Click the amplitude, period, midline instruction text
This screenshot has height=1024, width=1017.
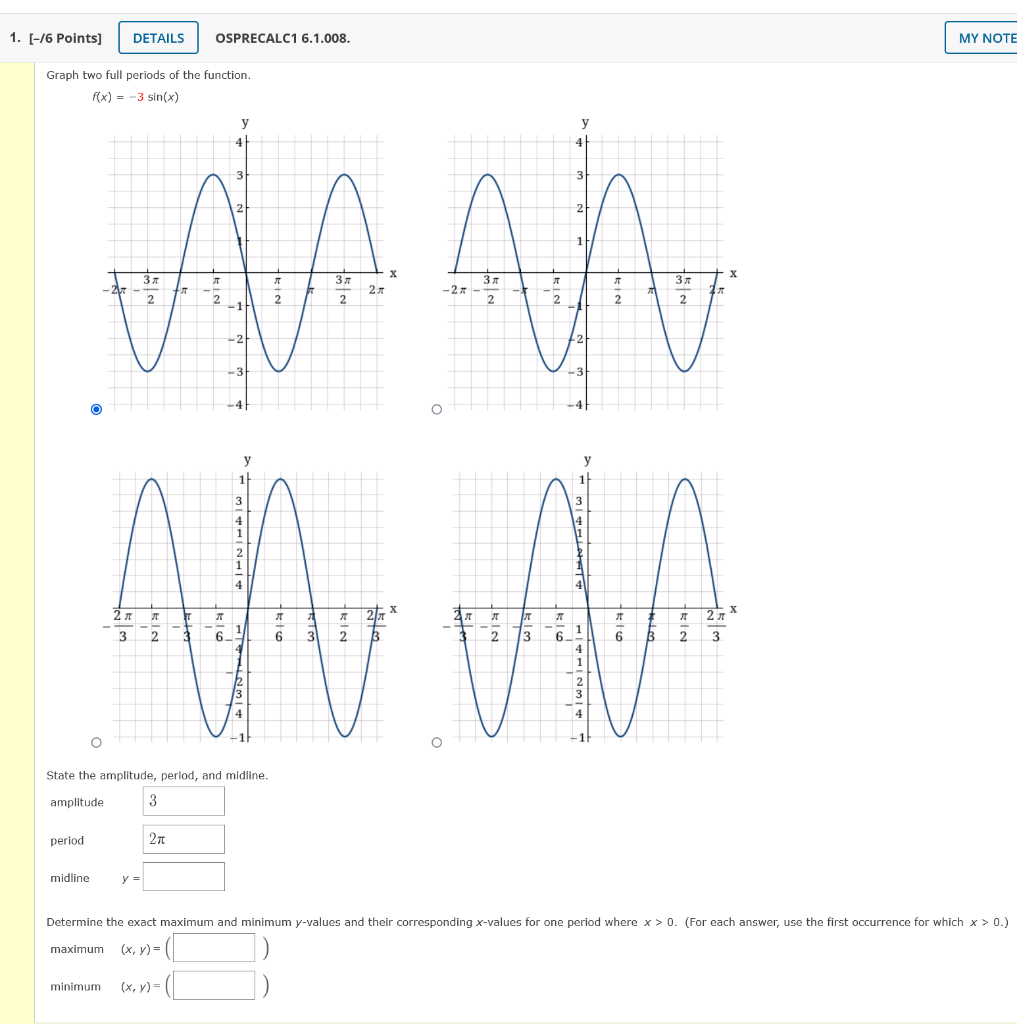pos(155,775)
